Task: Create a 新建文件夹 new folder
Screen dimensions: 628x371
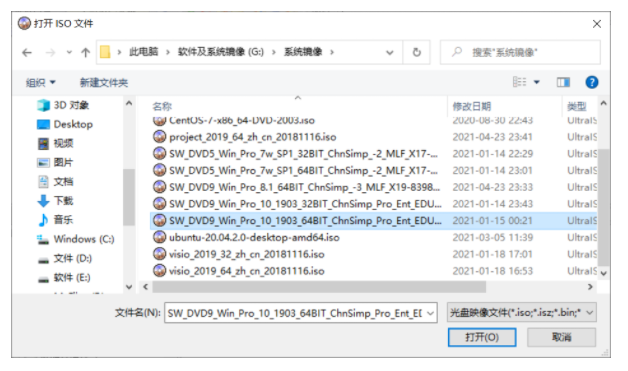Action: [104, 83]
